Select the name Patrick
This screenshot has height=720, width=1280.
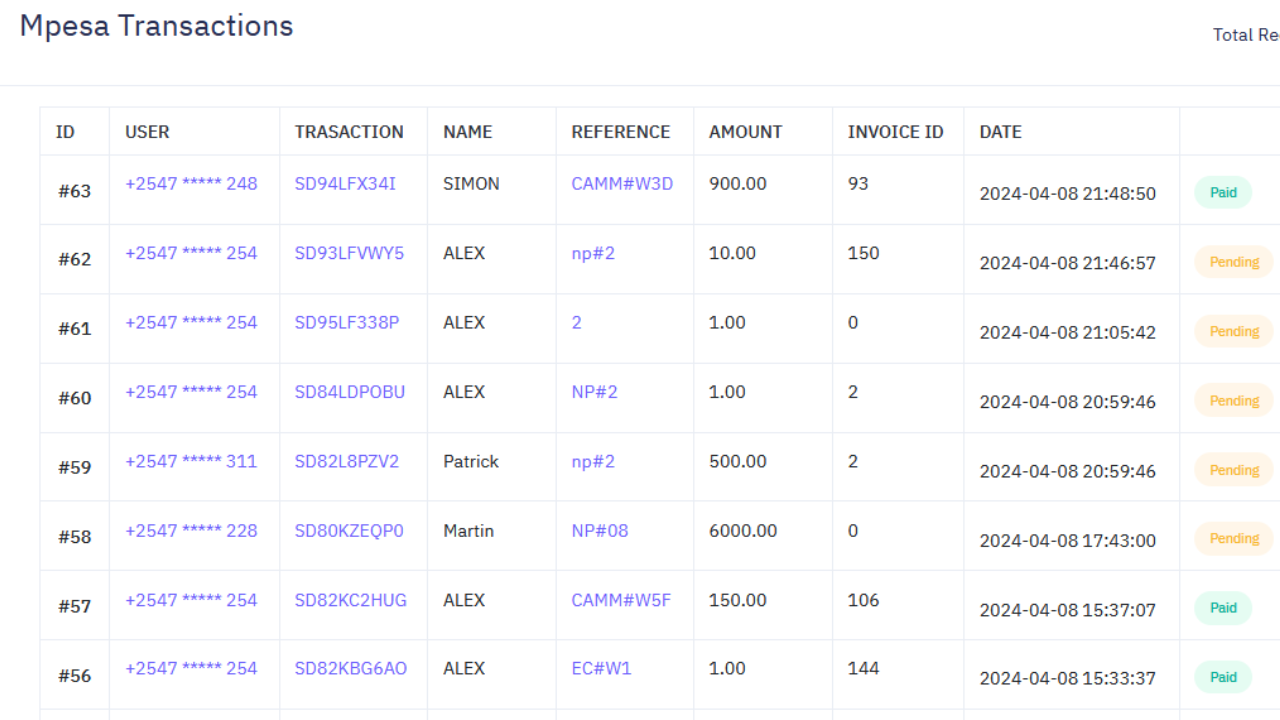pyautogui.click(x=471, y=461)
